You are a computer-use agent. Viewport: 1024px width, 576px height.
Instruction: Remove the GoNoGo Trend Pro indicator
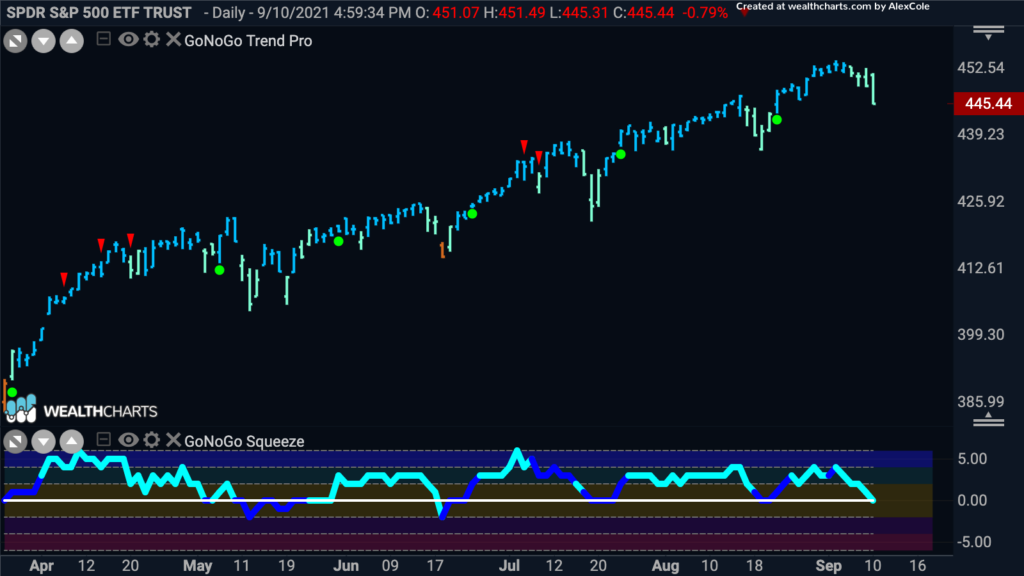click(173, 40)
